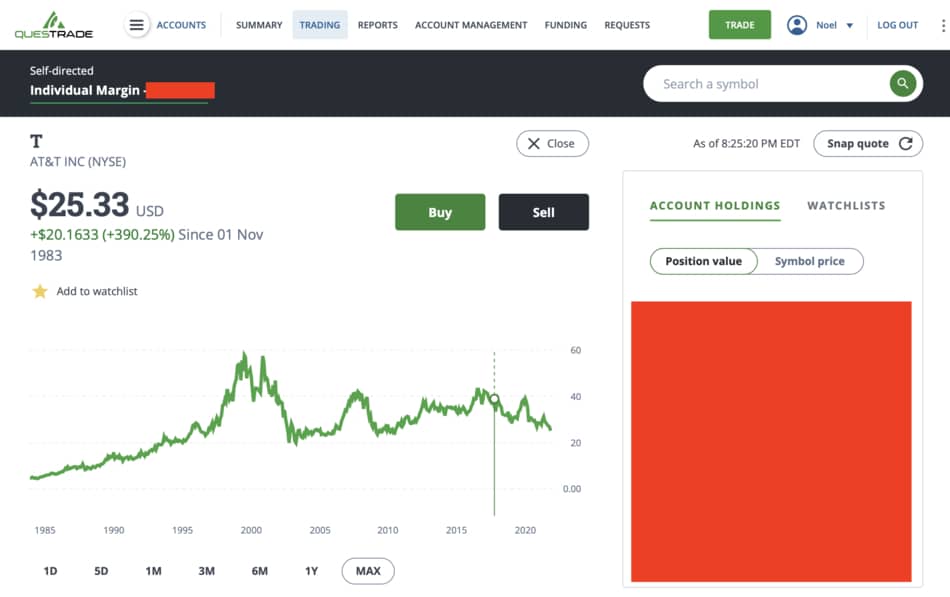Select the MAX chart range

368,571
